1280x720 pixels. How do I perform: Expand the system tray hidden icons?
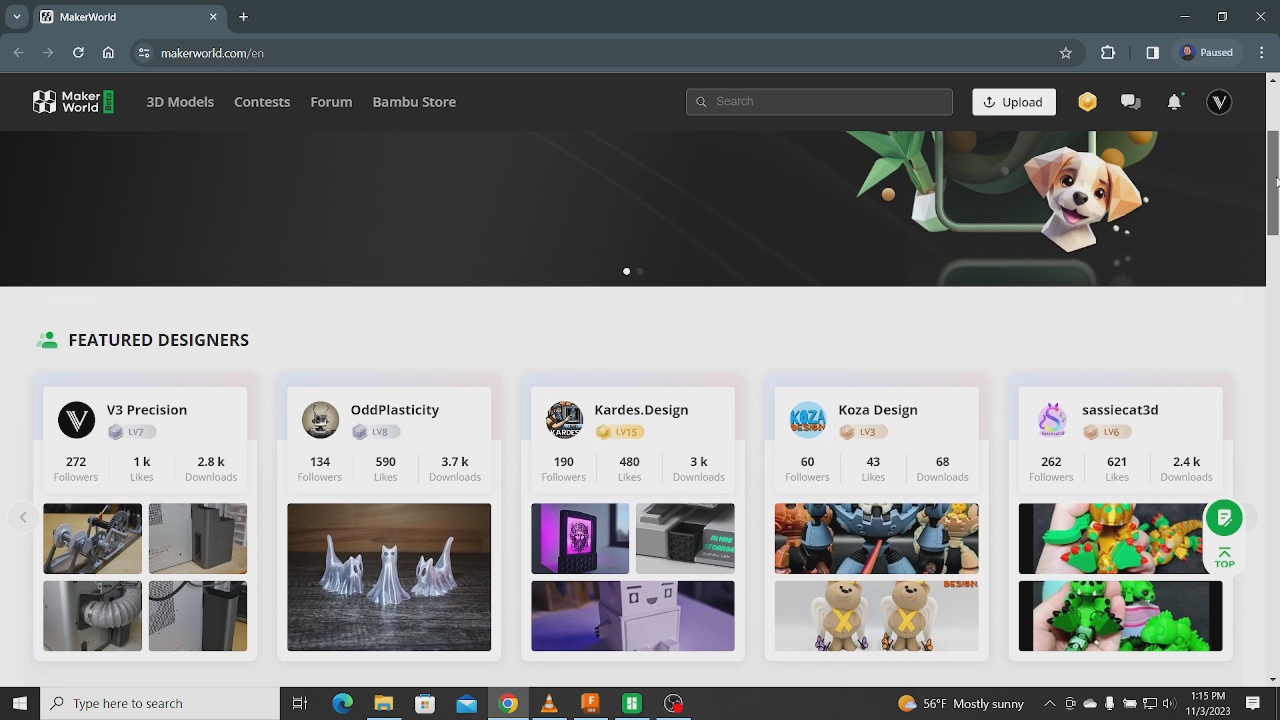click(1049, 704)
